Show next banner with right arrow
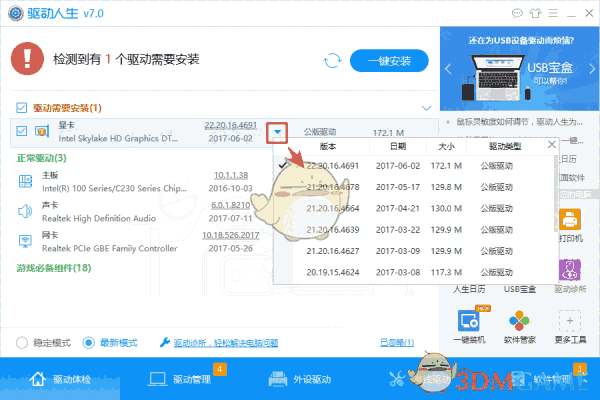The image size is (600, 400). click(592, 69)
